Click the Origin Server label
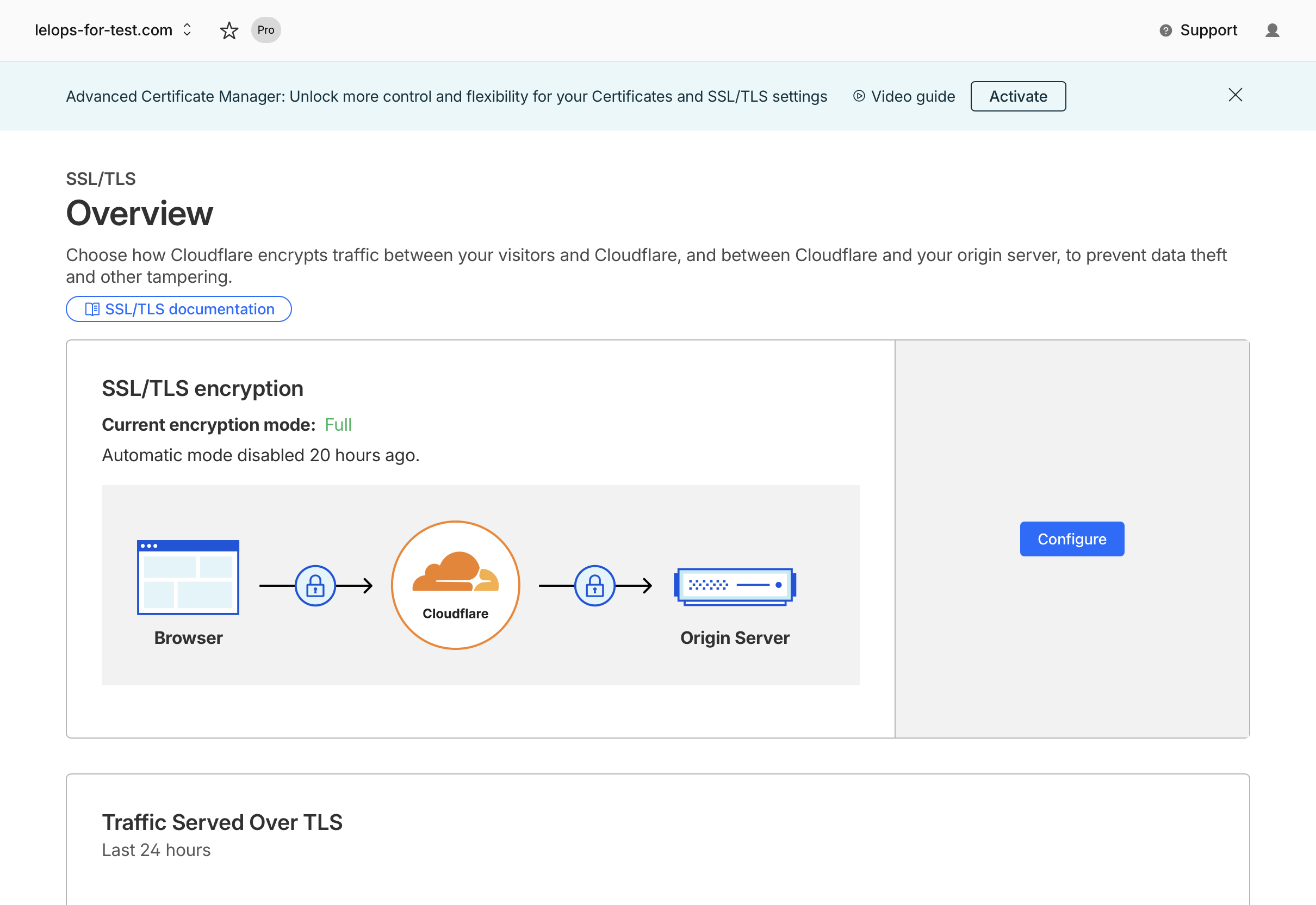The image size is (1316, 905). (x=735, y=638)
